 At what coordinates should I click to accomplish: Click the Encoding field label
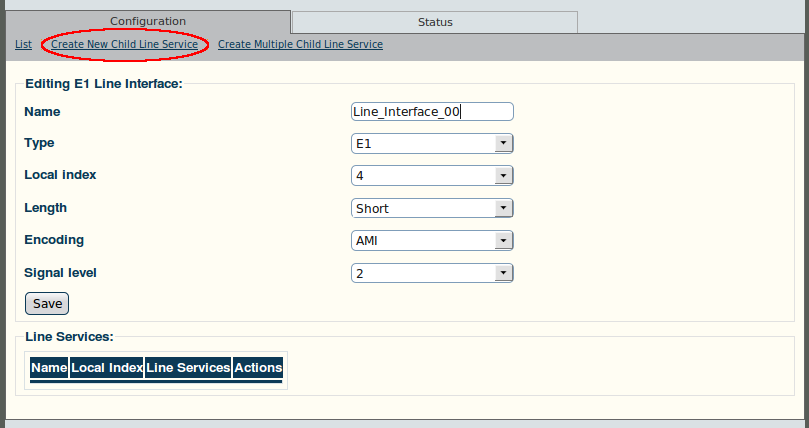click(x=54, y=240)
